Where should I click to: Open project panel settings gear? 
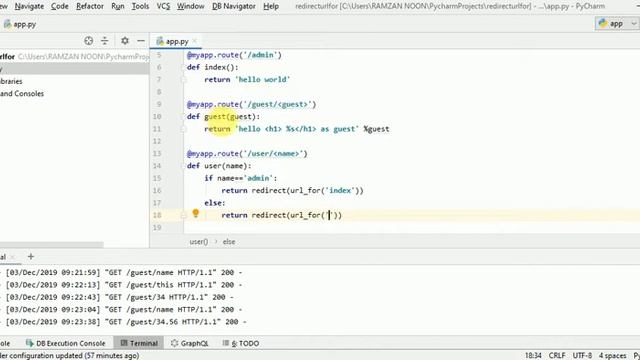125,40
